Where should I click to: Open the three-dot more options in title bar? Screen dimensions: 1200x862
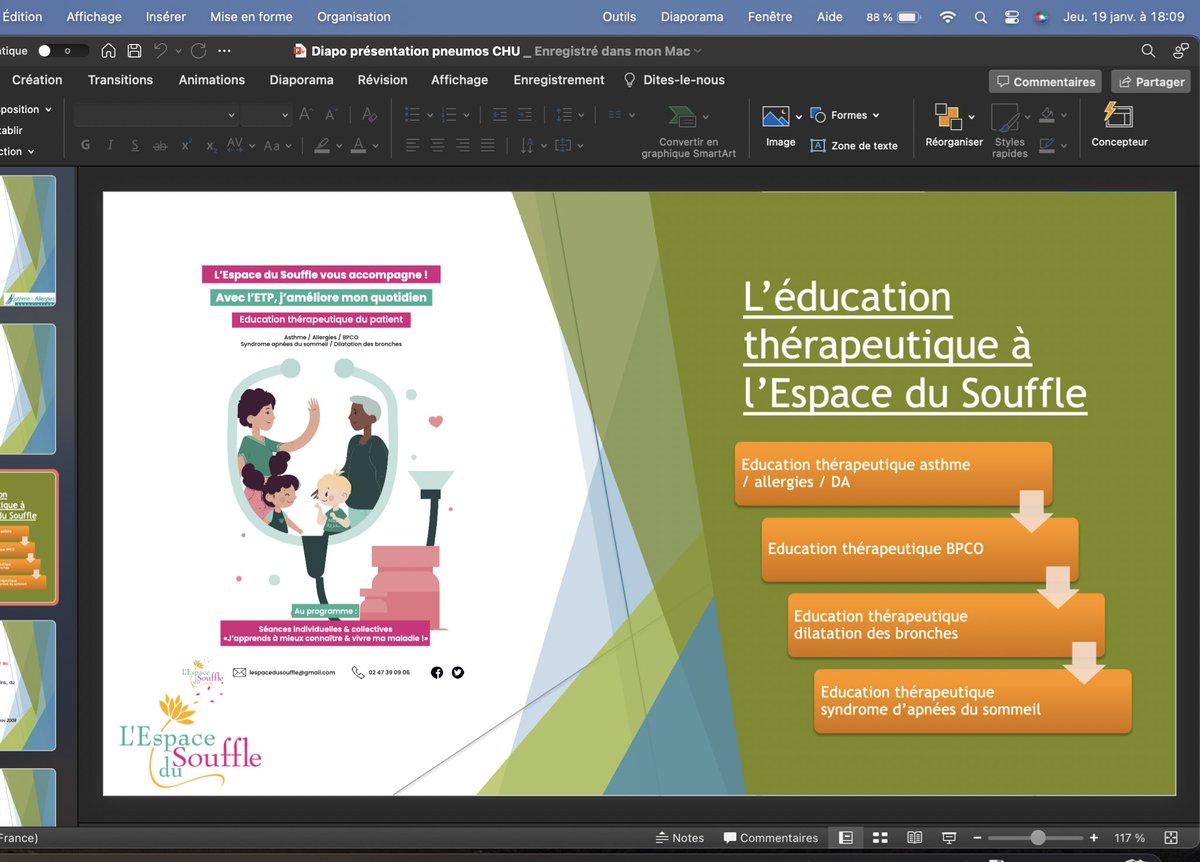click(x=224, y=51)
